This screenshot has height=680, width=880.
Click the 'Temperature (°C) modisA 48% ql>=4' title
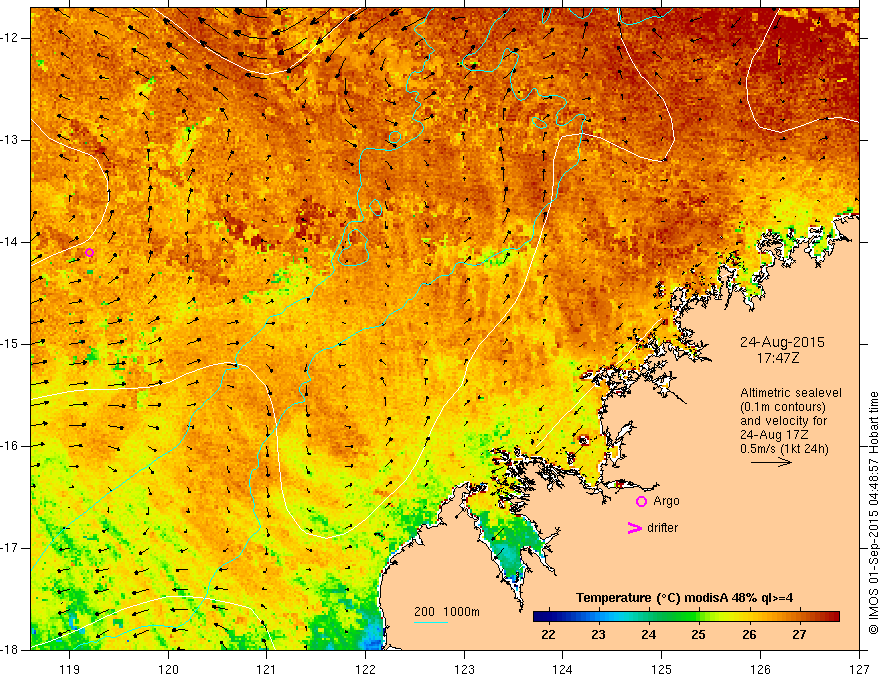point(685,598)
